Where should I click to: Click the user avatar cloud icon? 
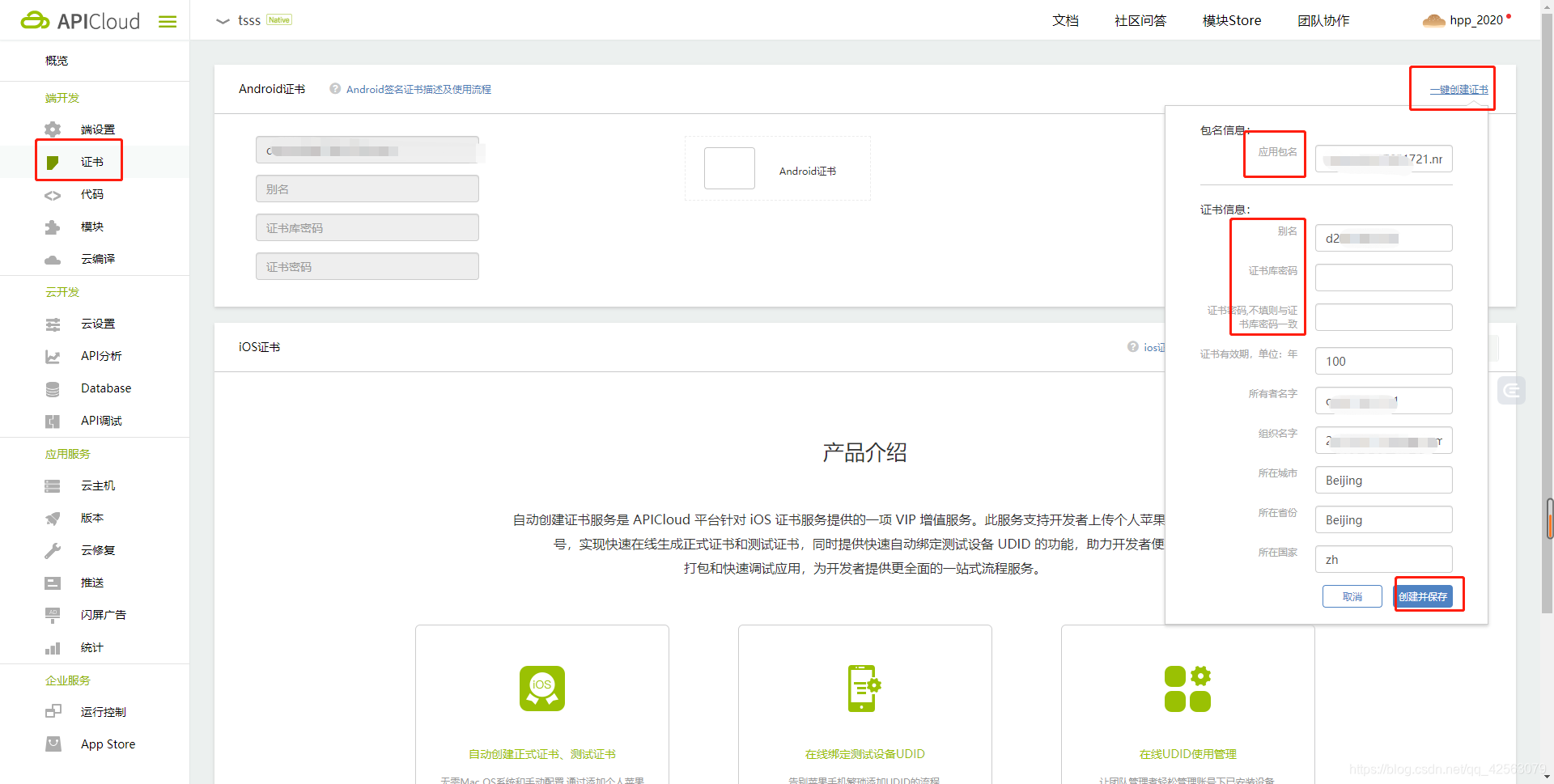point(1433,20)
